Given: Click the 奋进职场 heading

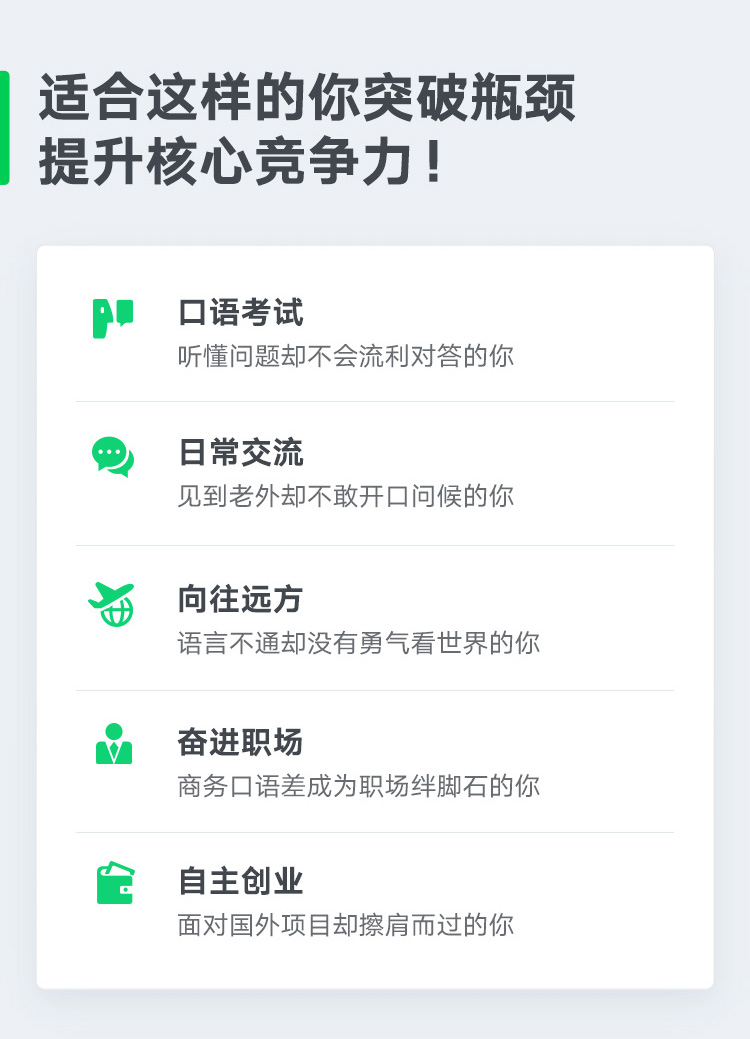Looking at the screenshot, I should click(x=241, y=742).
